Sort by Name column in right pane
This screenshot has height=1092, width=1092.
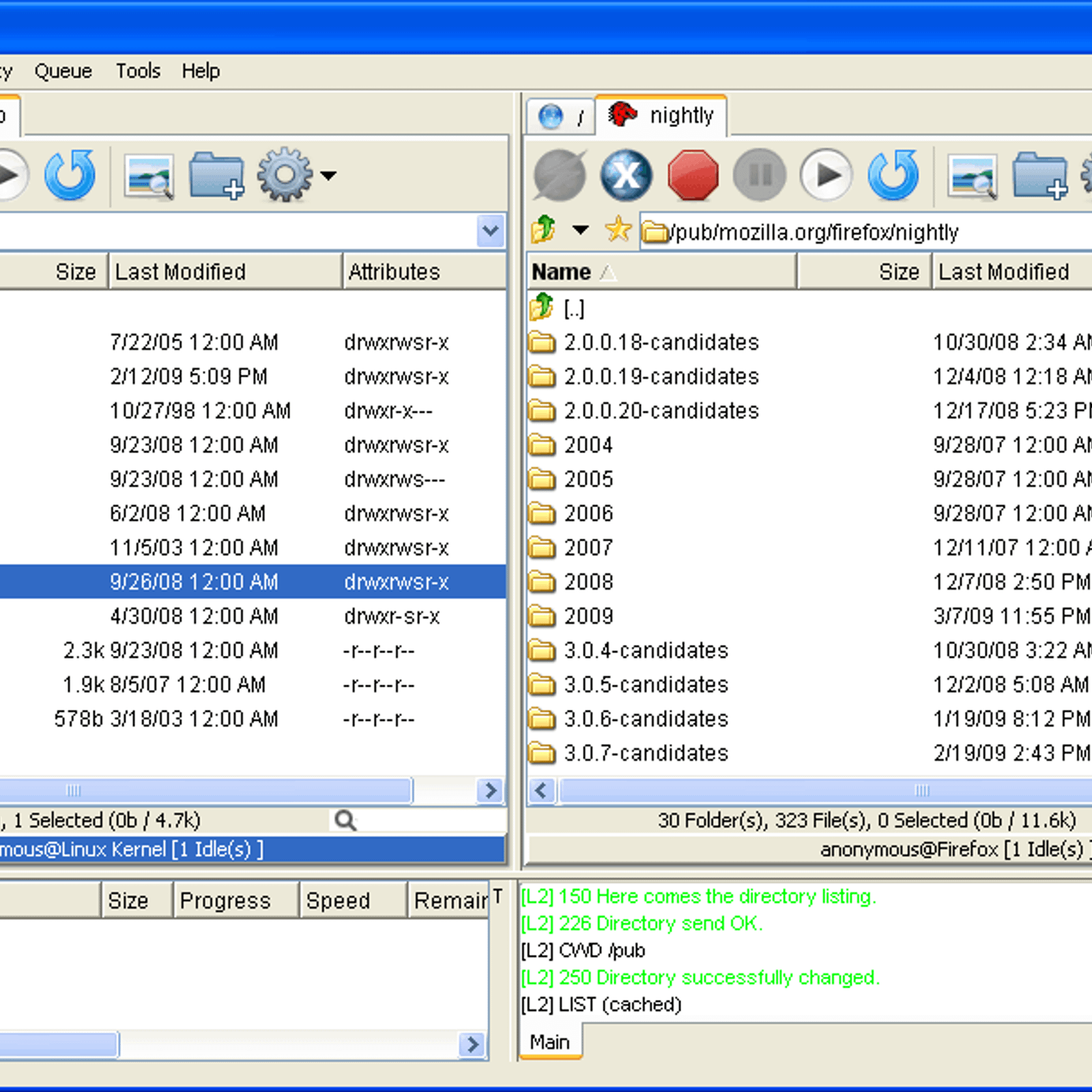coord(661,272)
